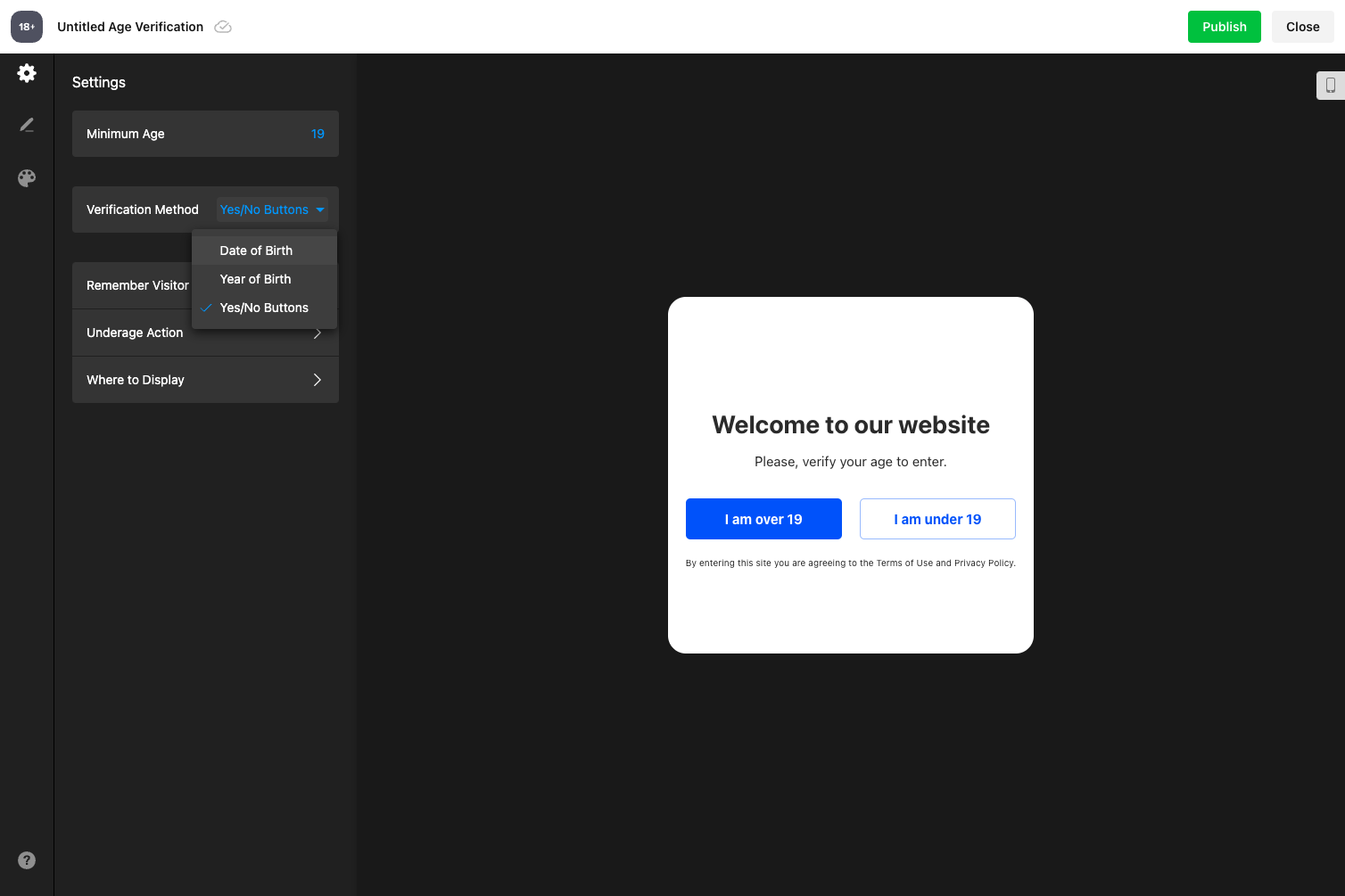Click the cloud saved status icon
This screenshot has height=896, width=1345.
coord(224,27)
